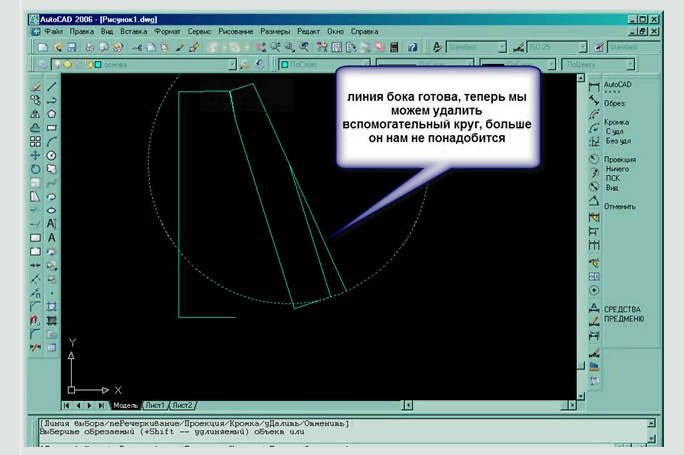This screenshot has width=684, height=455.
Task: Select the Line drawing tool
Action: click(52, 87)
